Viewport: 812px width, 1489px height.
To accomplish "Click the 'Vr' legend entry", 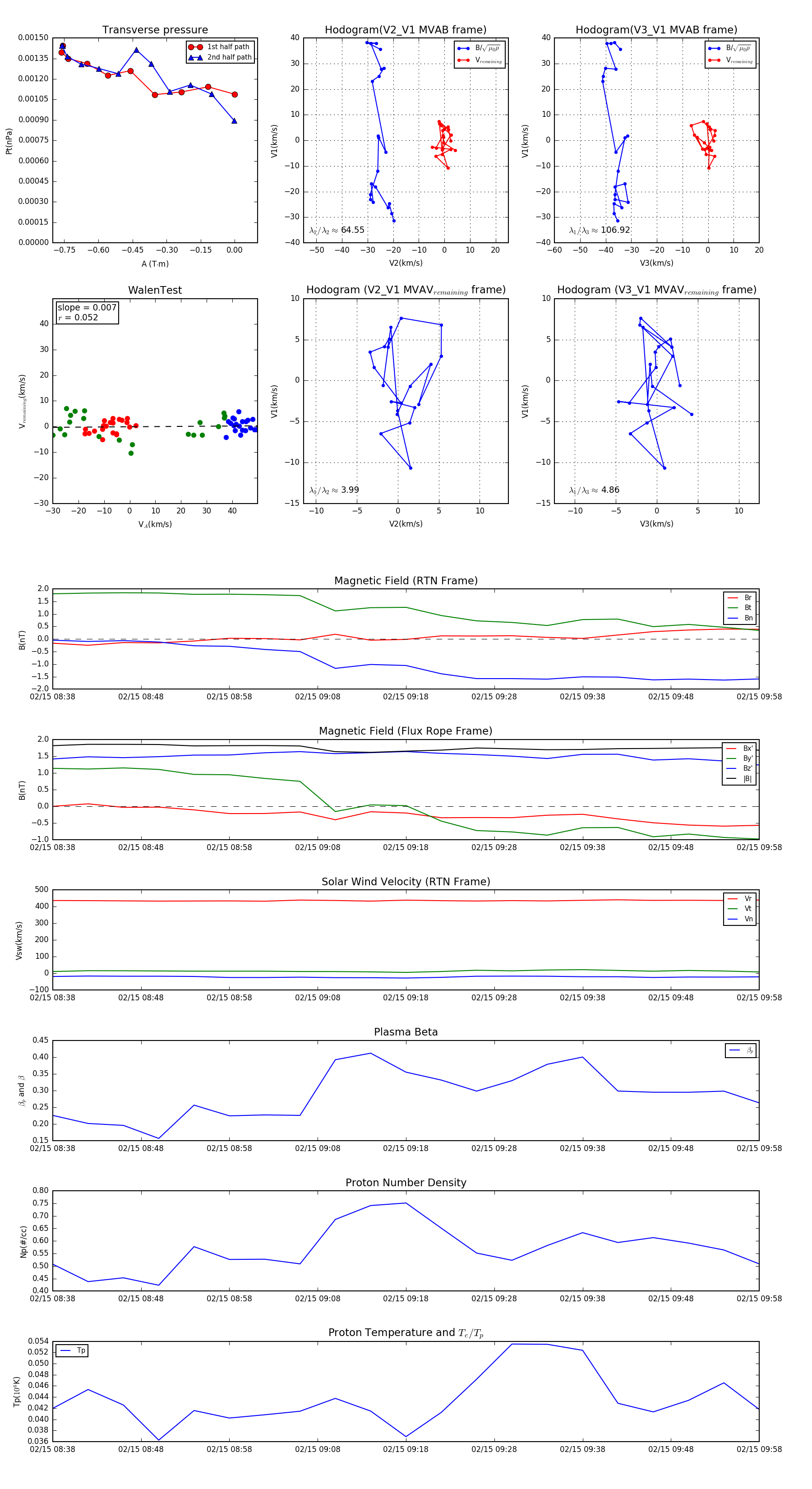I will pos(740,899).
